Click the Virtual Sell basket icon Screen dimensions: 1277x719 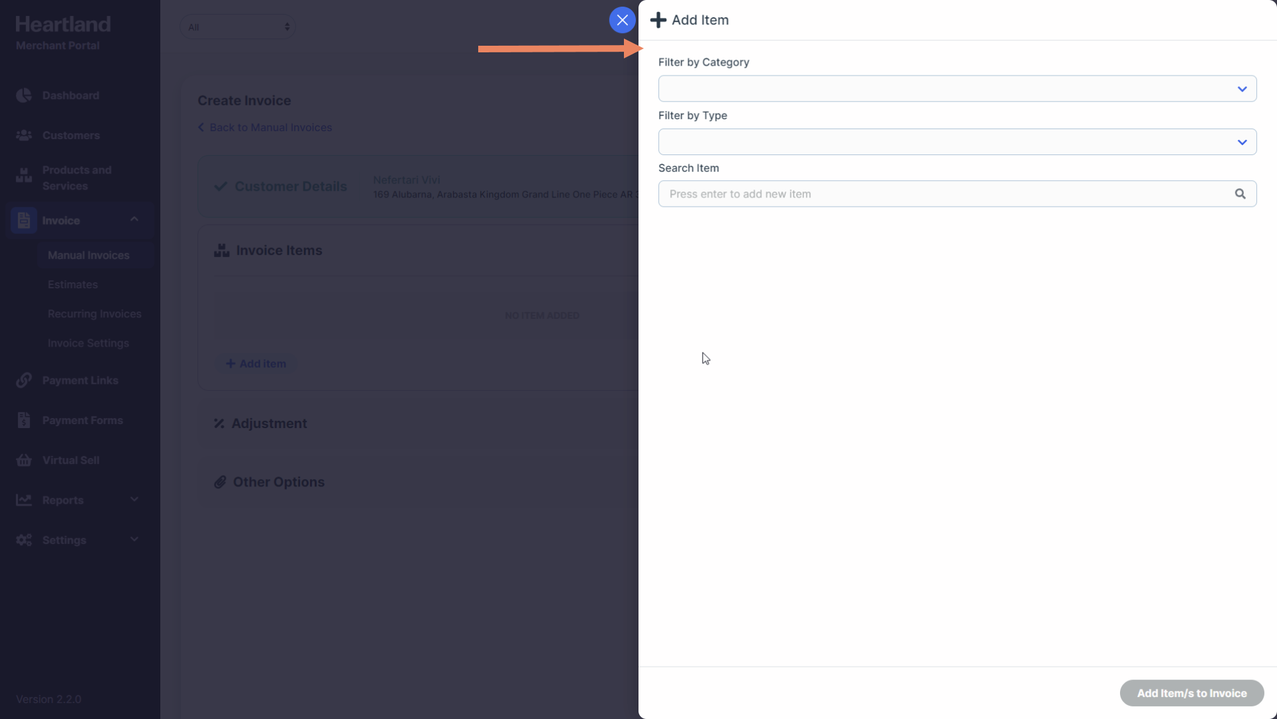tap(24, 460)
